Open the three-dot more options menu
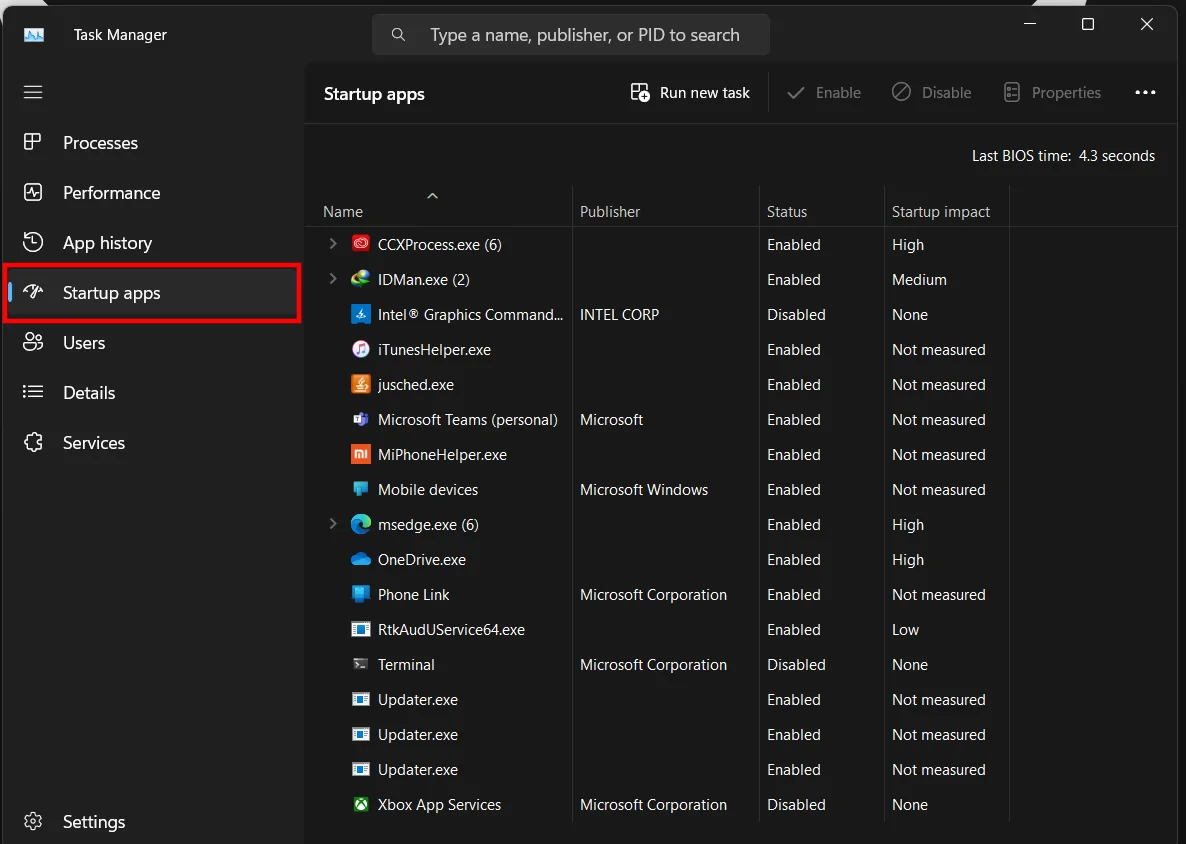The width and height of the screenshot is (1186, 844). (1145, 93)
